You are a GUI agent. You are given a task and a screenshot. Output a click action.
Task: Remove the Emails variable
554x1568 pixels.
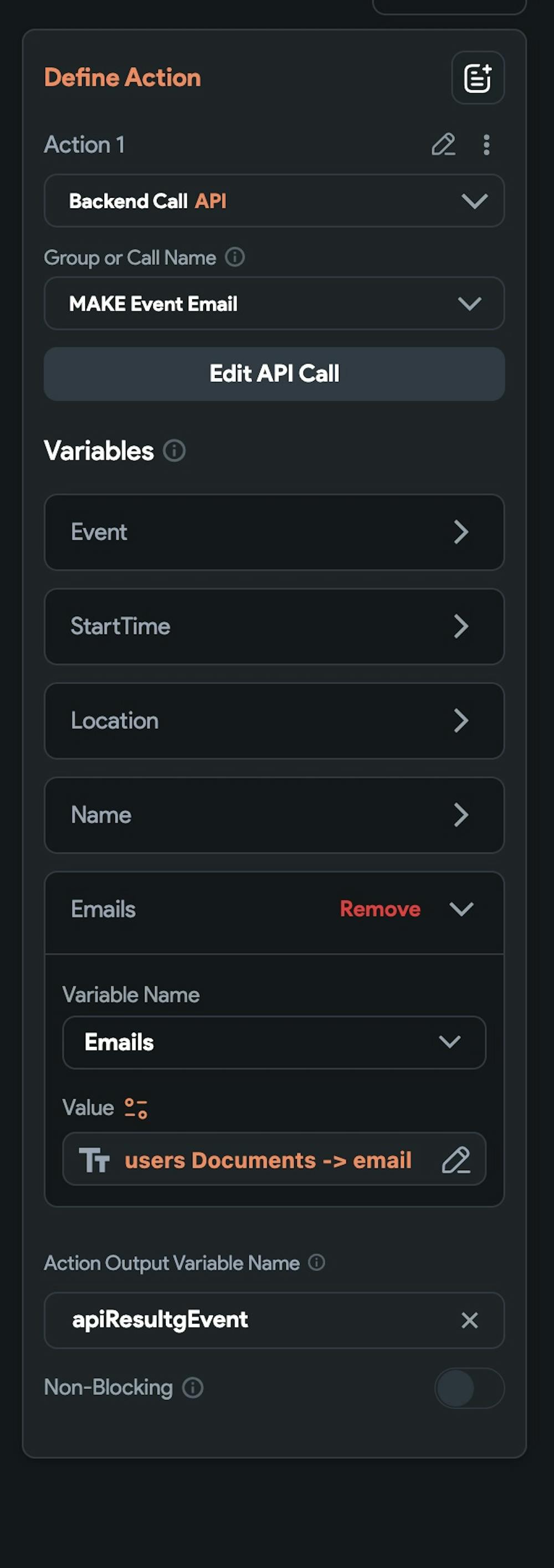pos(380,909)
